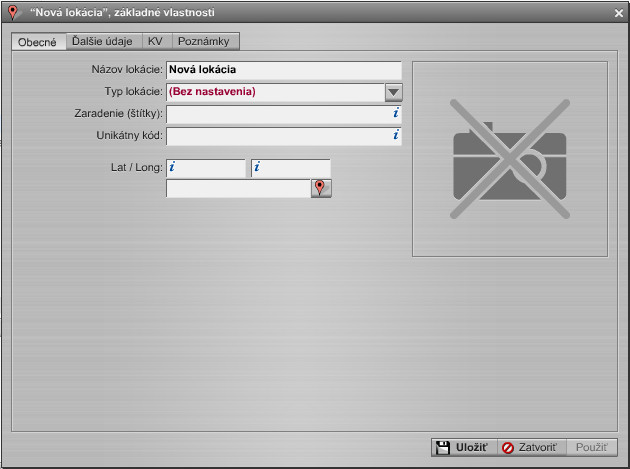
Task: Click info icon in Unikátny kód field
Action: pos(395,135)
